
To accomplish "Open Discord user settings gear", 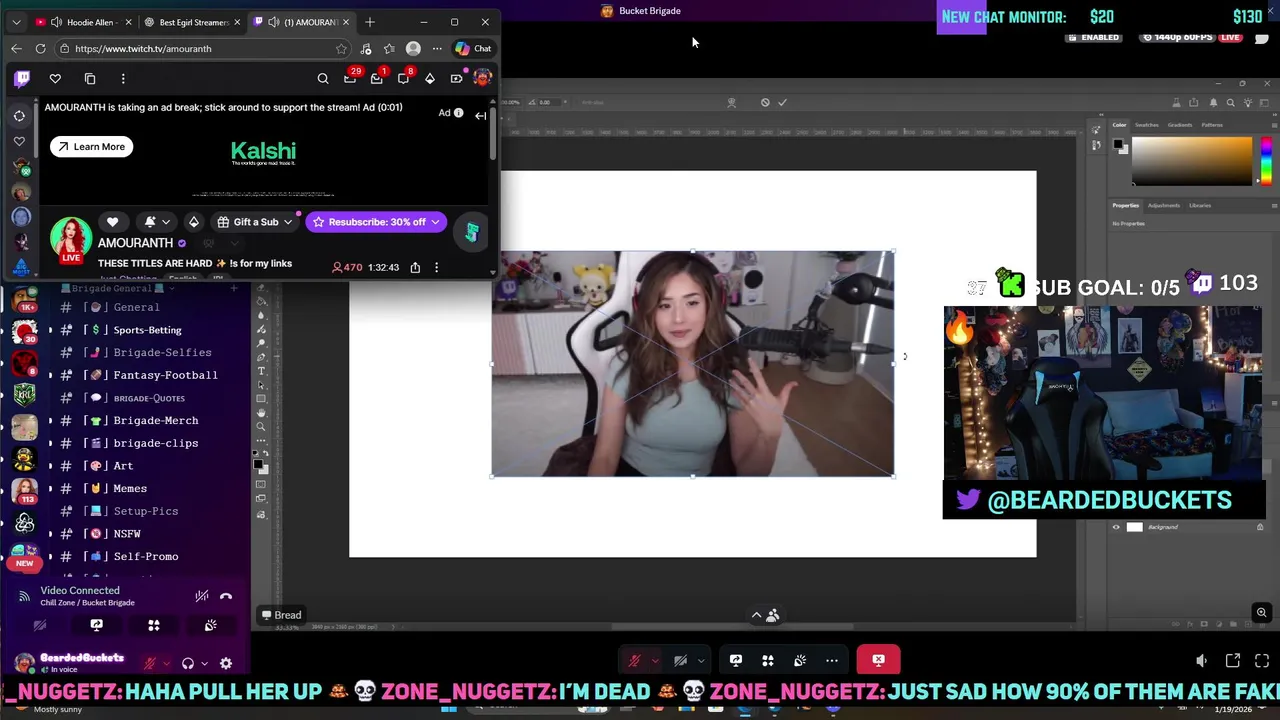I will (x=226, y=663).
